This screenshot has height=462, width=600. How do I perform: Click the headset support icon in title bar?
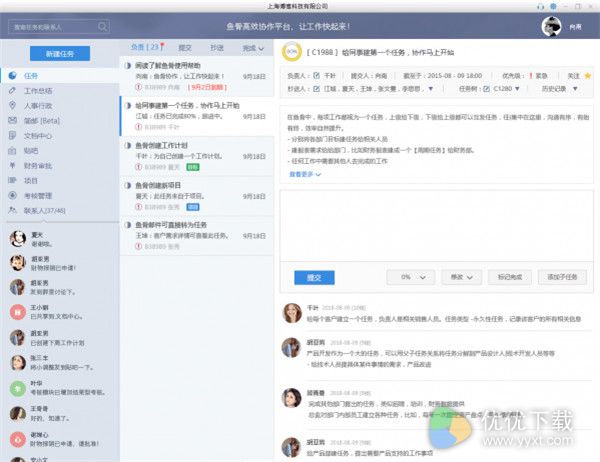point(540,7)
